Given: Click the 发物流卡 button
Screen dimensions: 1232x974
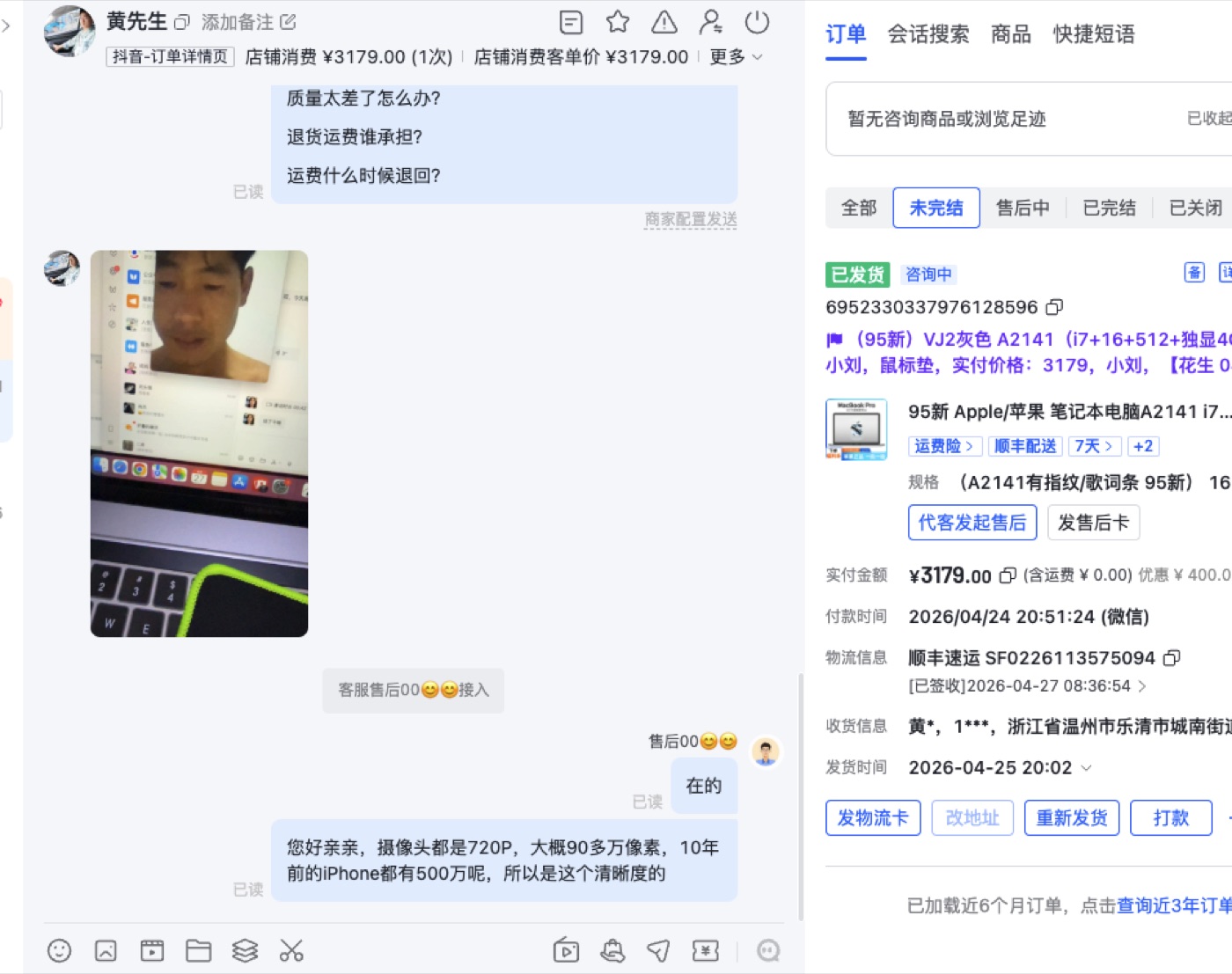Looking at the screenshot, I should (873, 818).
